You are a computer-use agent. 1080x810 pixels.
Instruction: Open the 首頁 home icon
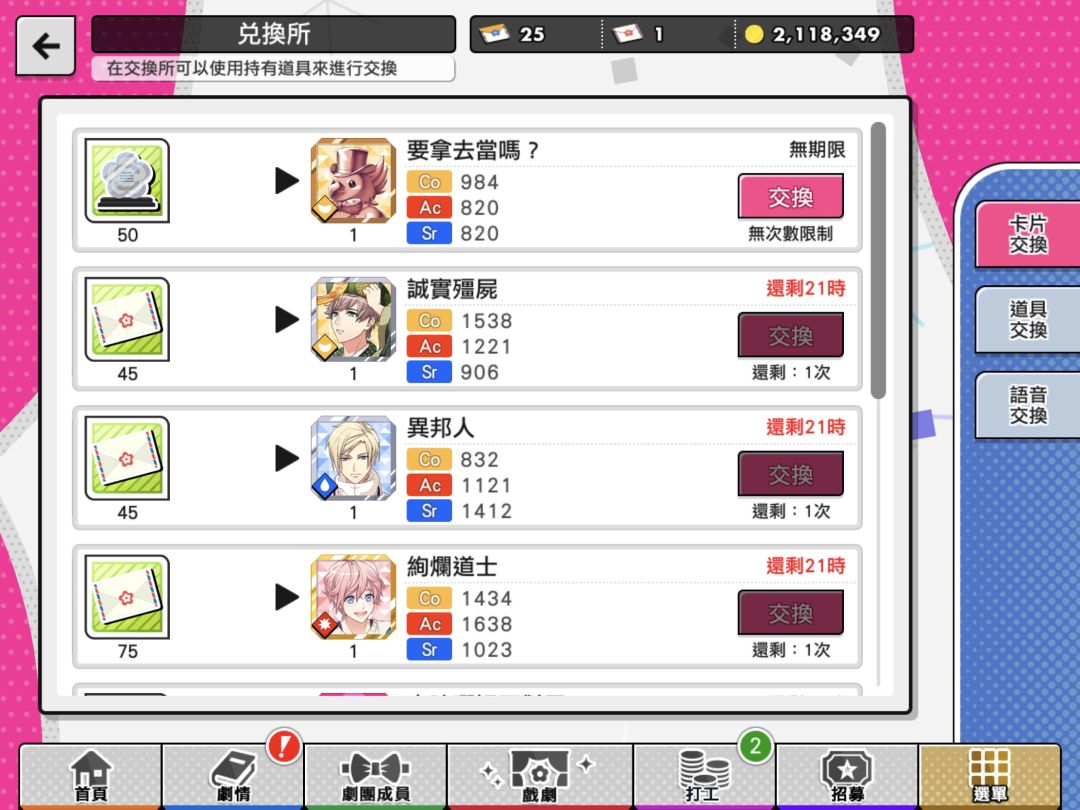[x=91, y=776]
